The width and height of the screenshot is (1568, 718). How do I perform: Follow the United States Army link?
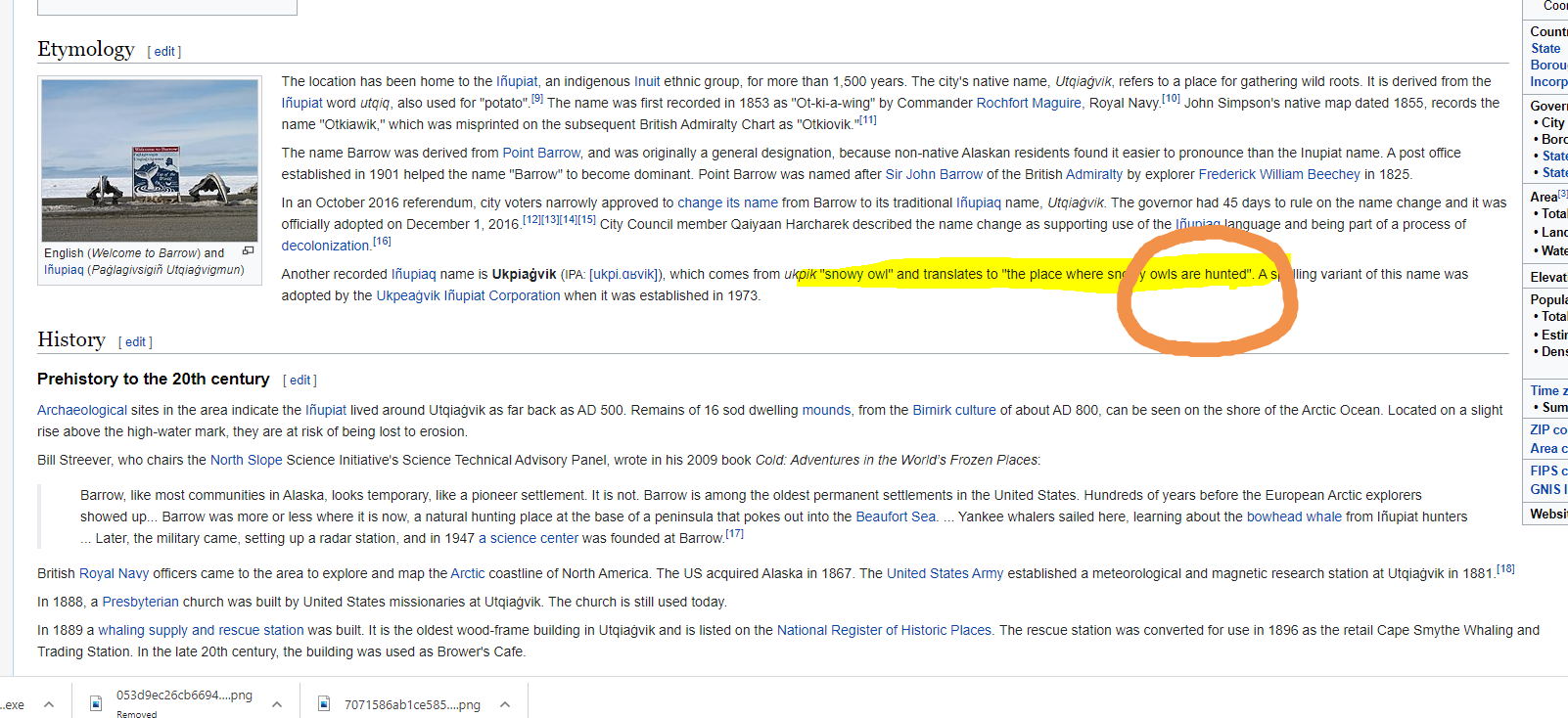pos(945,573)
